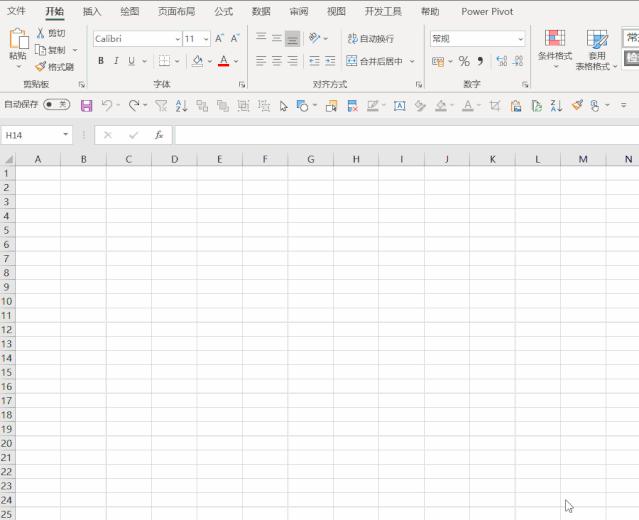Open 套用表格格式 table styles
Viewport: 639px width, 520px height.
tap(597, 50)
